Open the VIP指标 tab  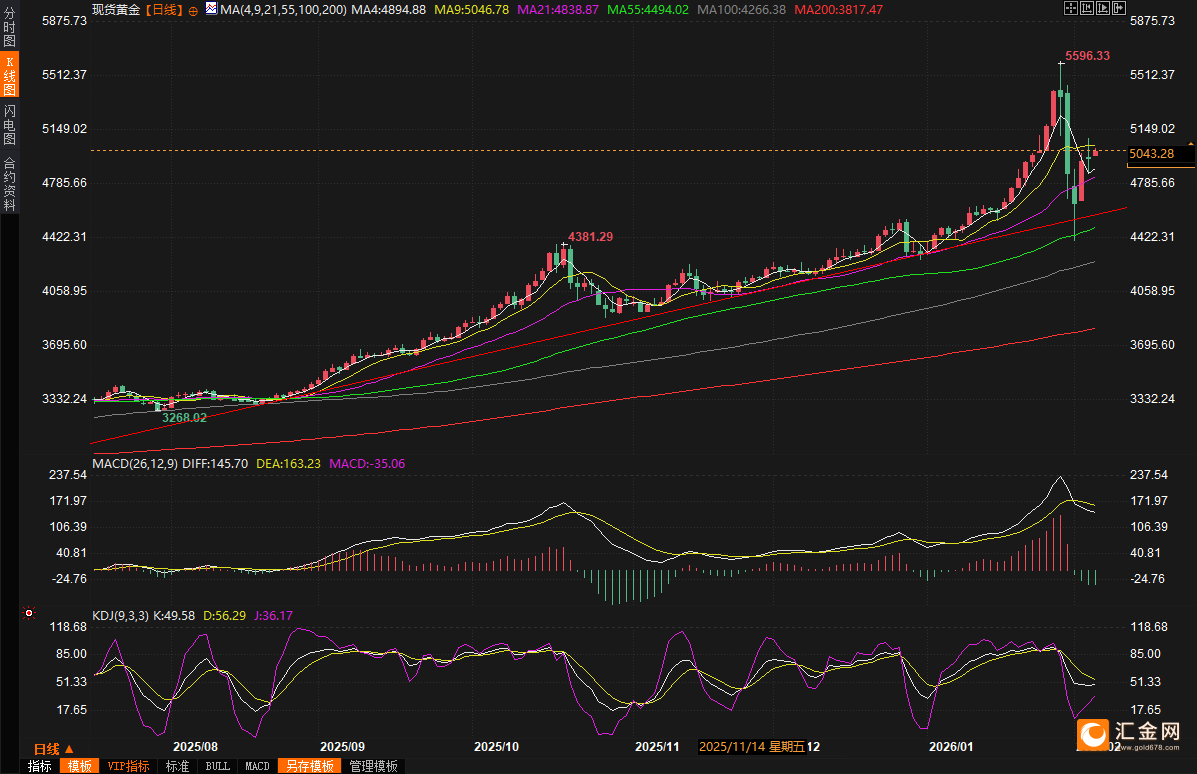point(128,766)
